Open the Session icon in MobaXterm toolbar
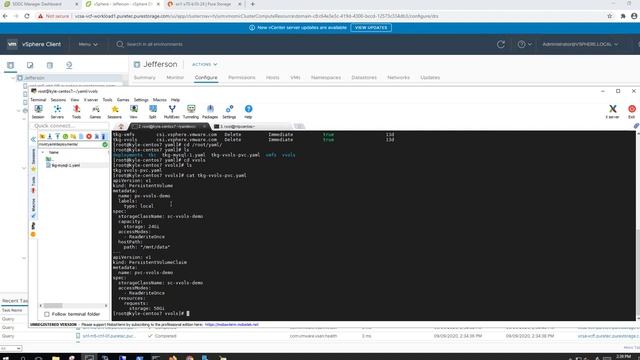The width and height of the screenshot is (640, 360). click(38, 111)
